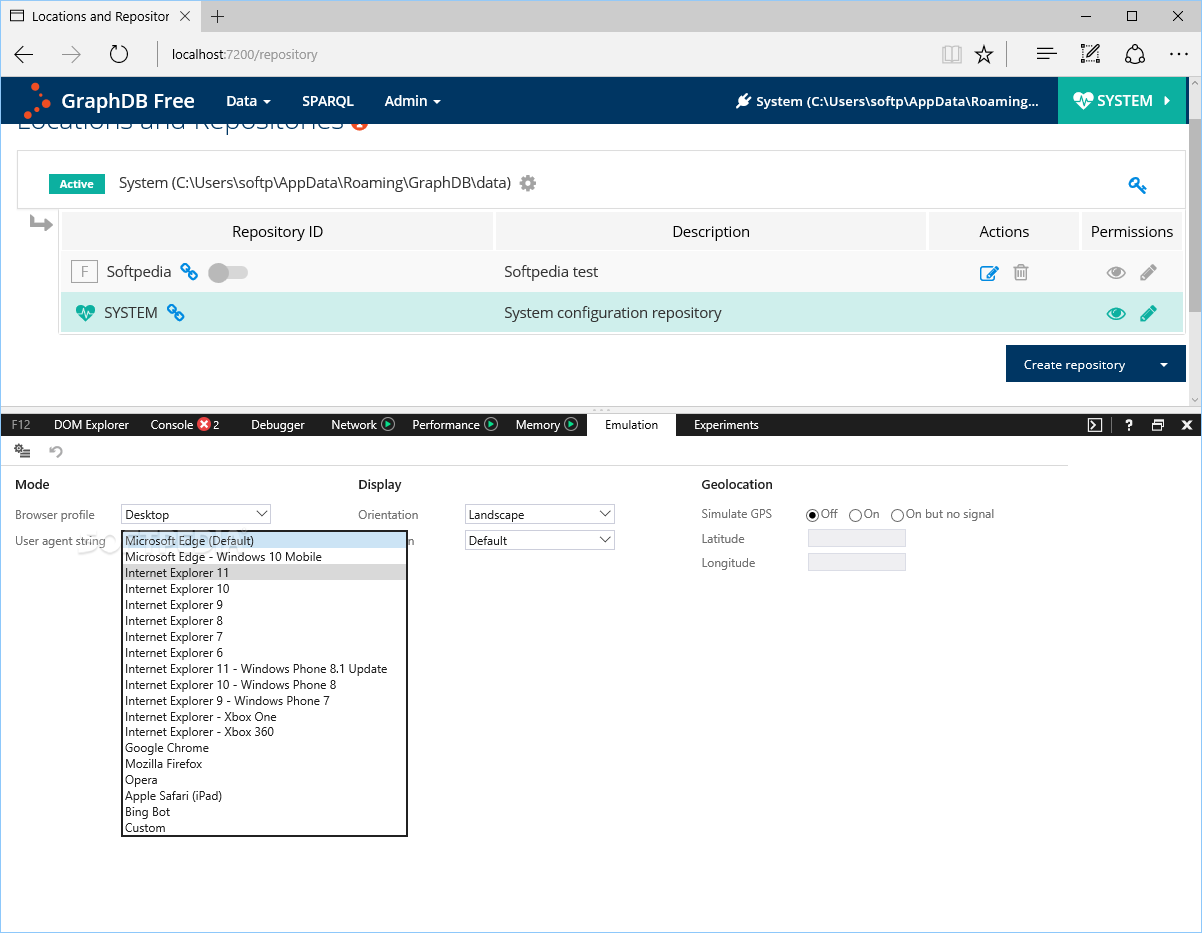Choose Internet Explorer 11 user agent

point(264,573)
